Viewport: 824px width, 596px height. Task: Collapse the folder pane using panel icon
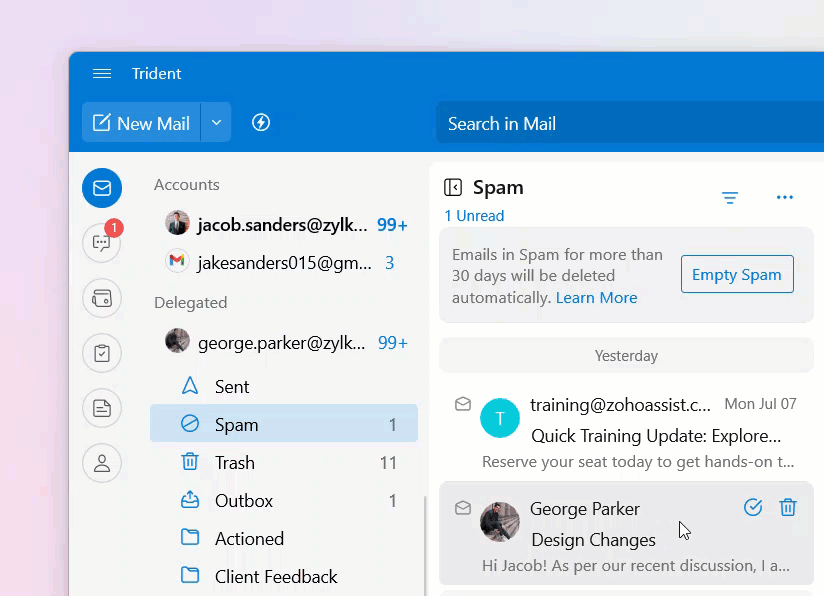[x=452, y=187]
